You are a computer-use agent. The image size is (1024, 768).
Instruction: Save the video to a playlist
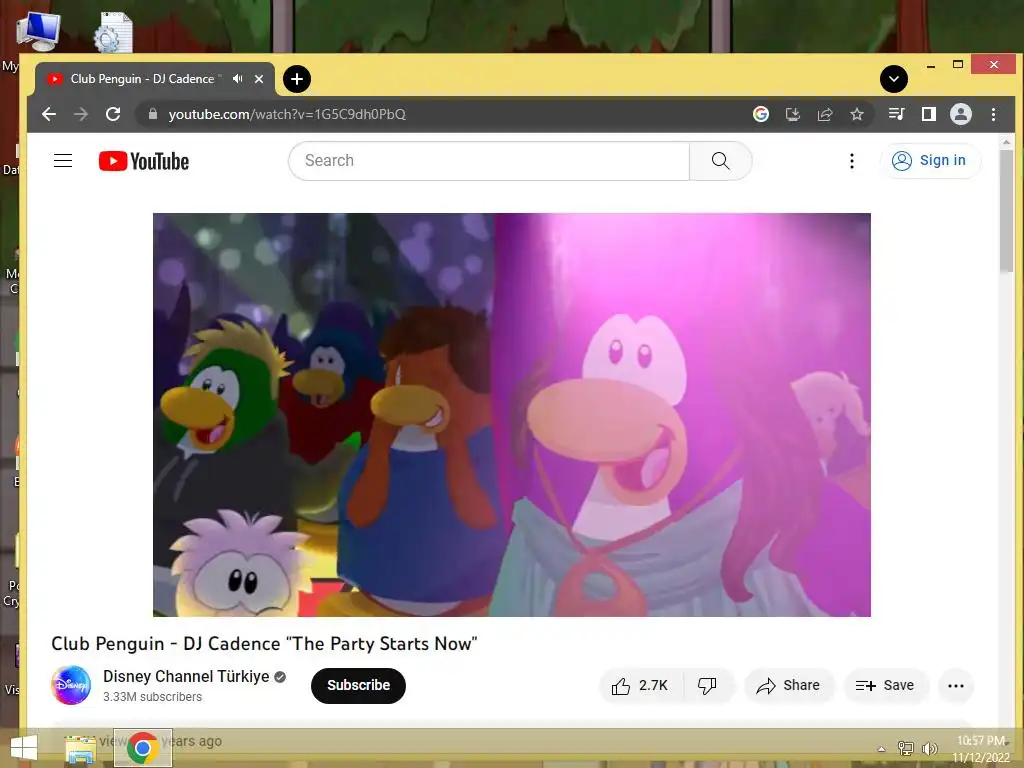tap(886, 686)
